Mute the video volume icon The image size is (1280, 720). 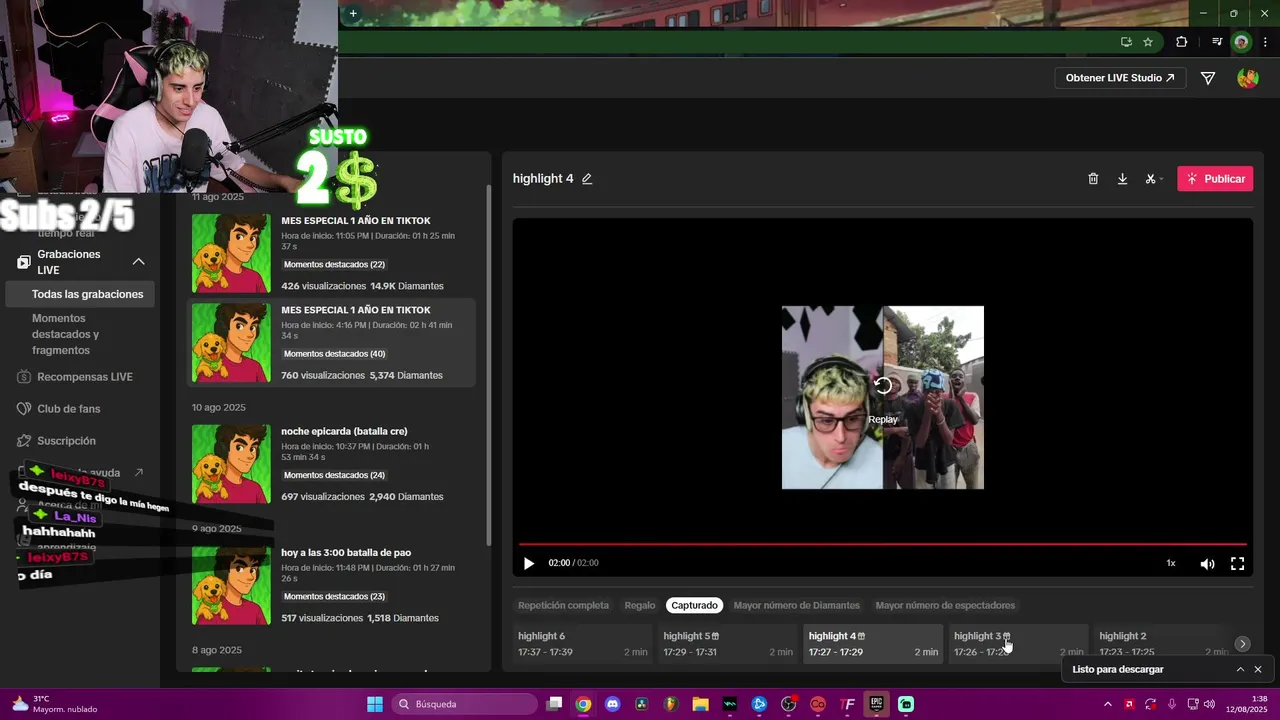pos(1207,564)
